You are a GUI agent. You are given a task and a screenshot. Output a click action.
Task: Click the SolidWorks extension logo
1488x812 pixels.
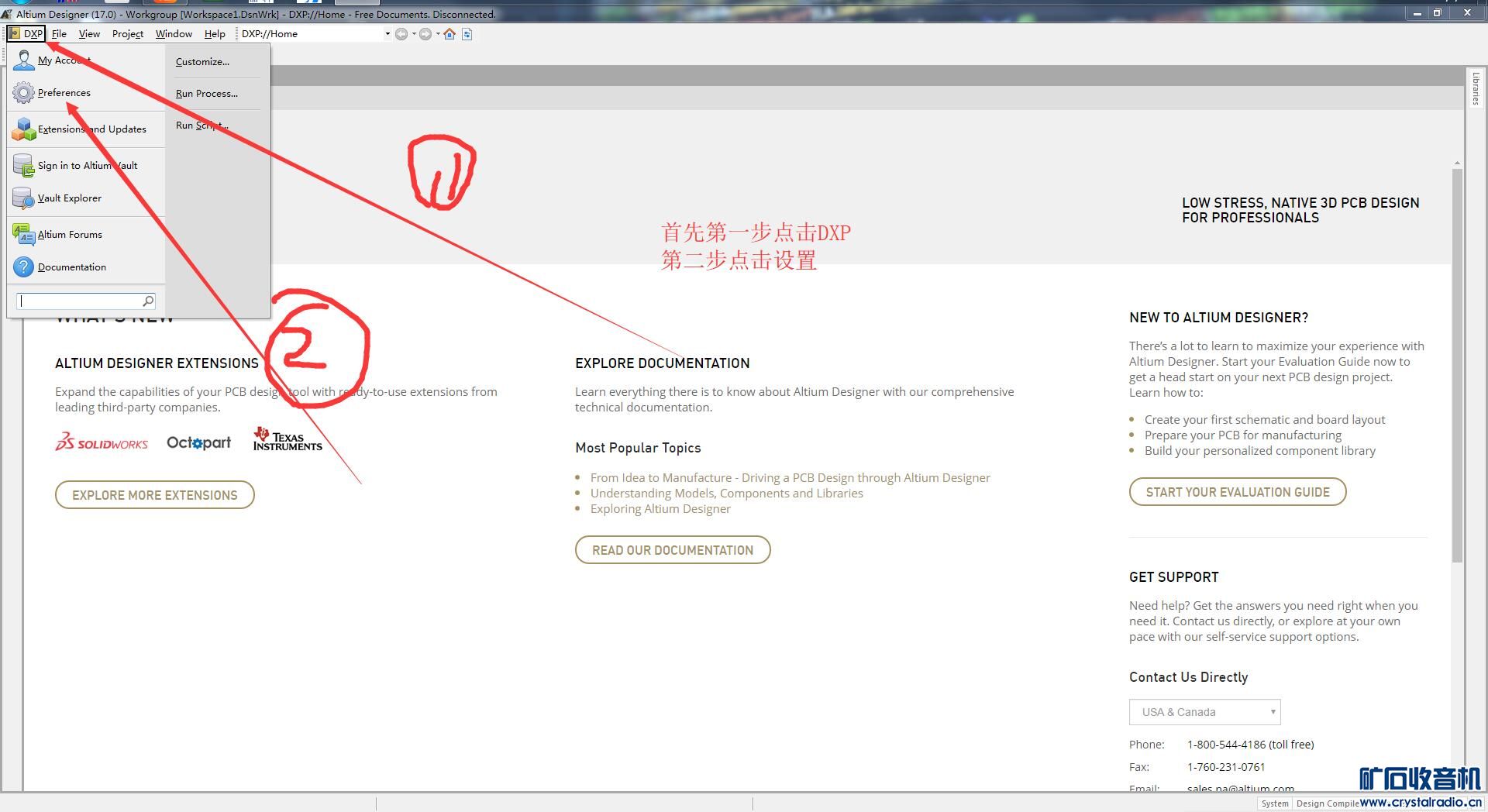pyautogui.click(x=102, y=442)
